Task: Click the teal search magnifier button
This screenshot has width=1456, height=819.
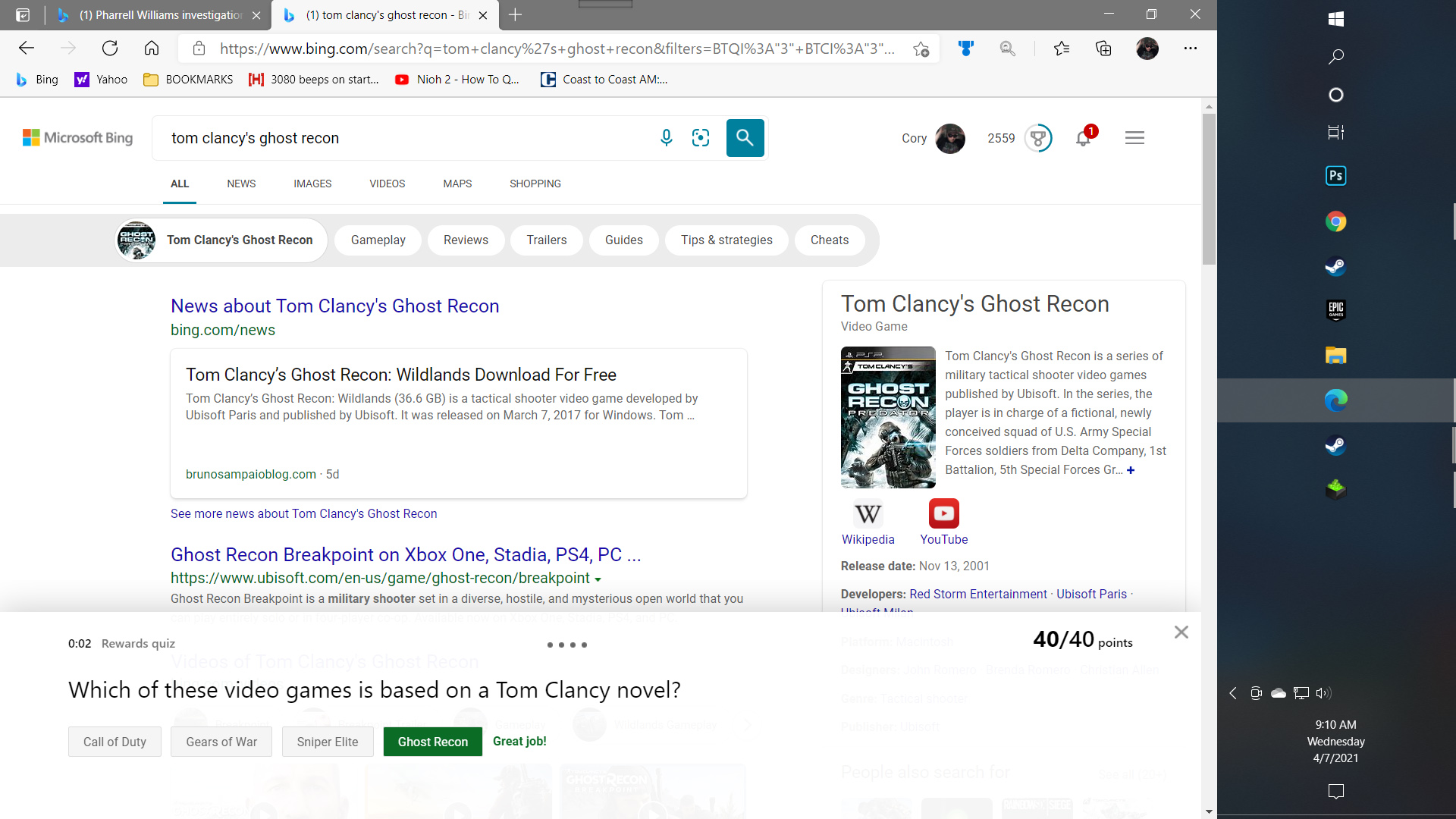Action: click(x=745, y=137)
